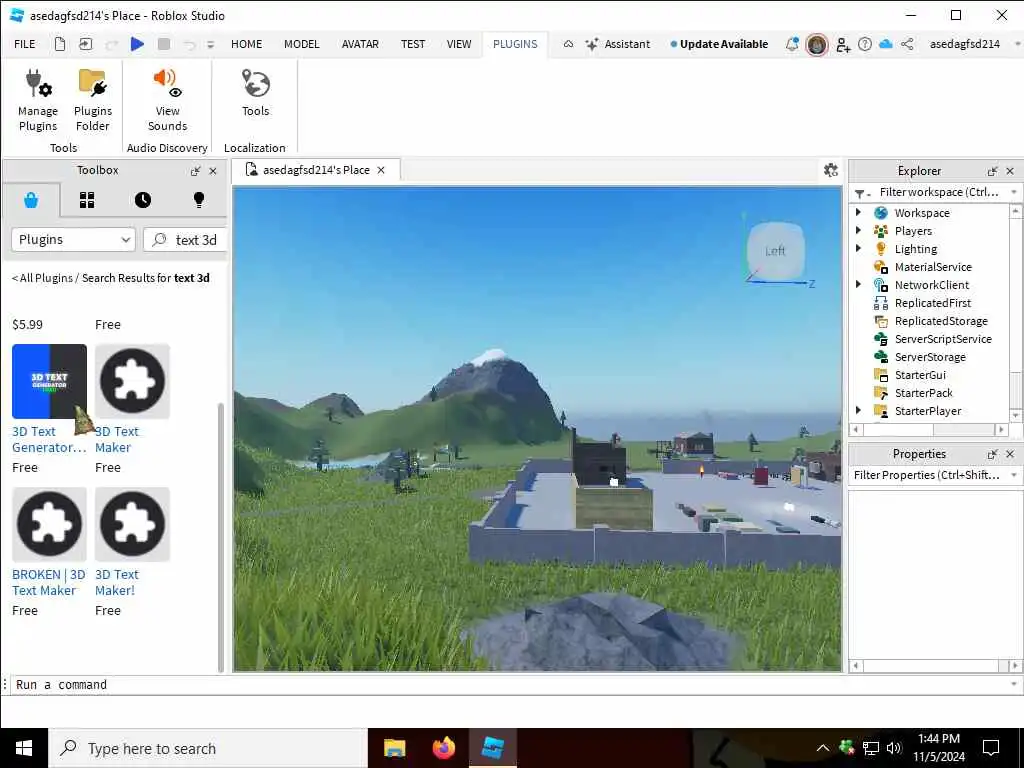Switch to the HOME ribbon tab
Viewport: 1024px width, 768px height.
[x=246, y=44]
